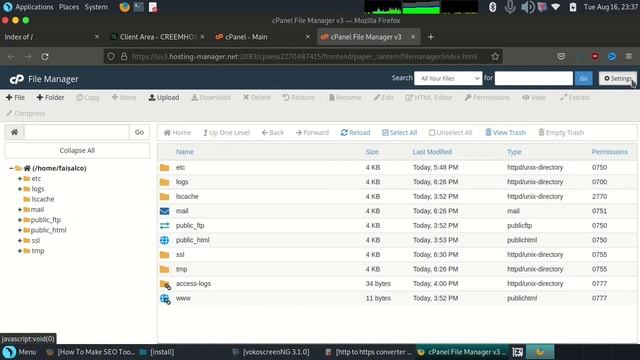Select the etc folder icon in list

(x=164, y=168)
